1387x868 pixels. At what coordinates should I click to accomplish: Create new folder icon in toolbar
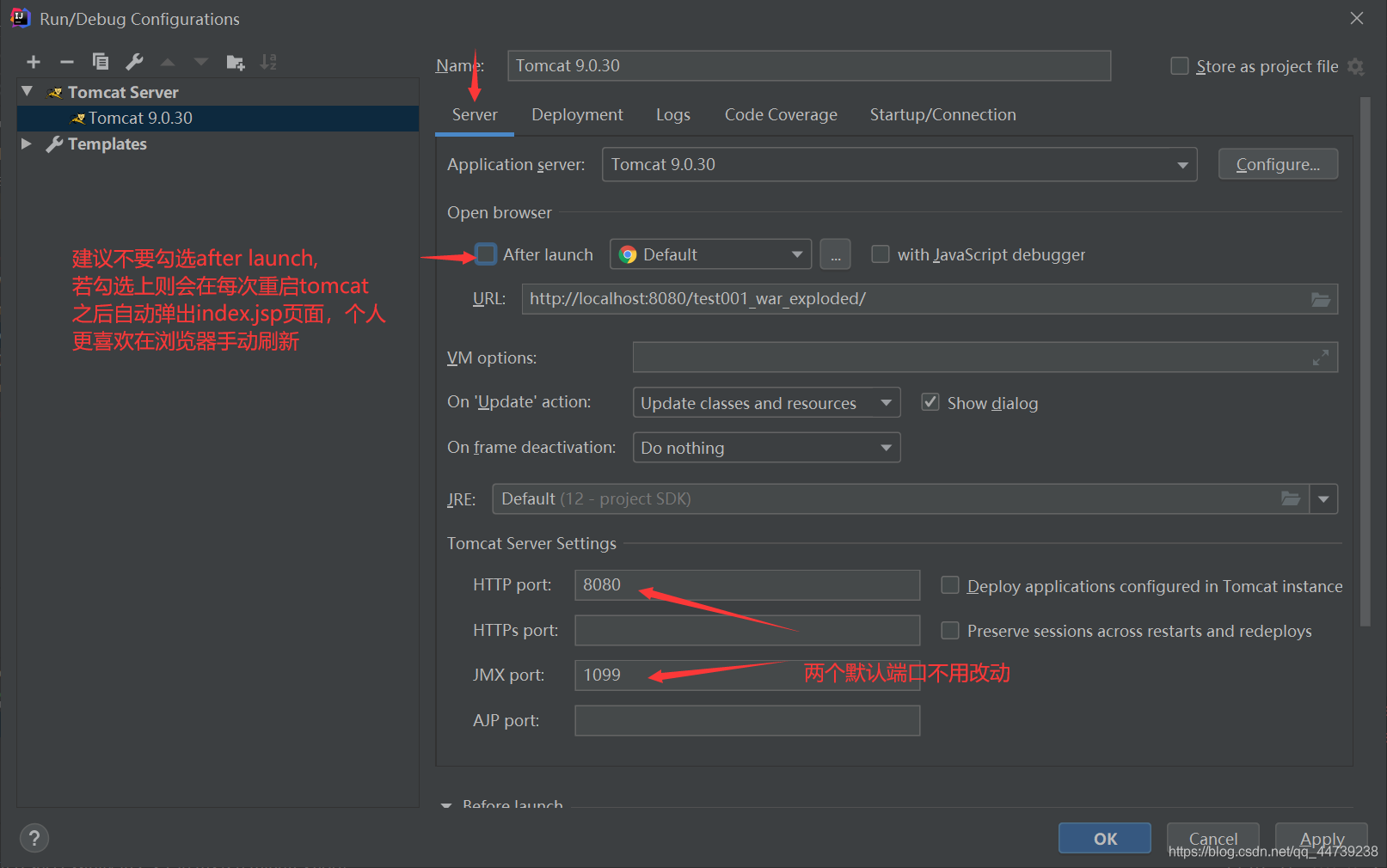point(235,62)
